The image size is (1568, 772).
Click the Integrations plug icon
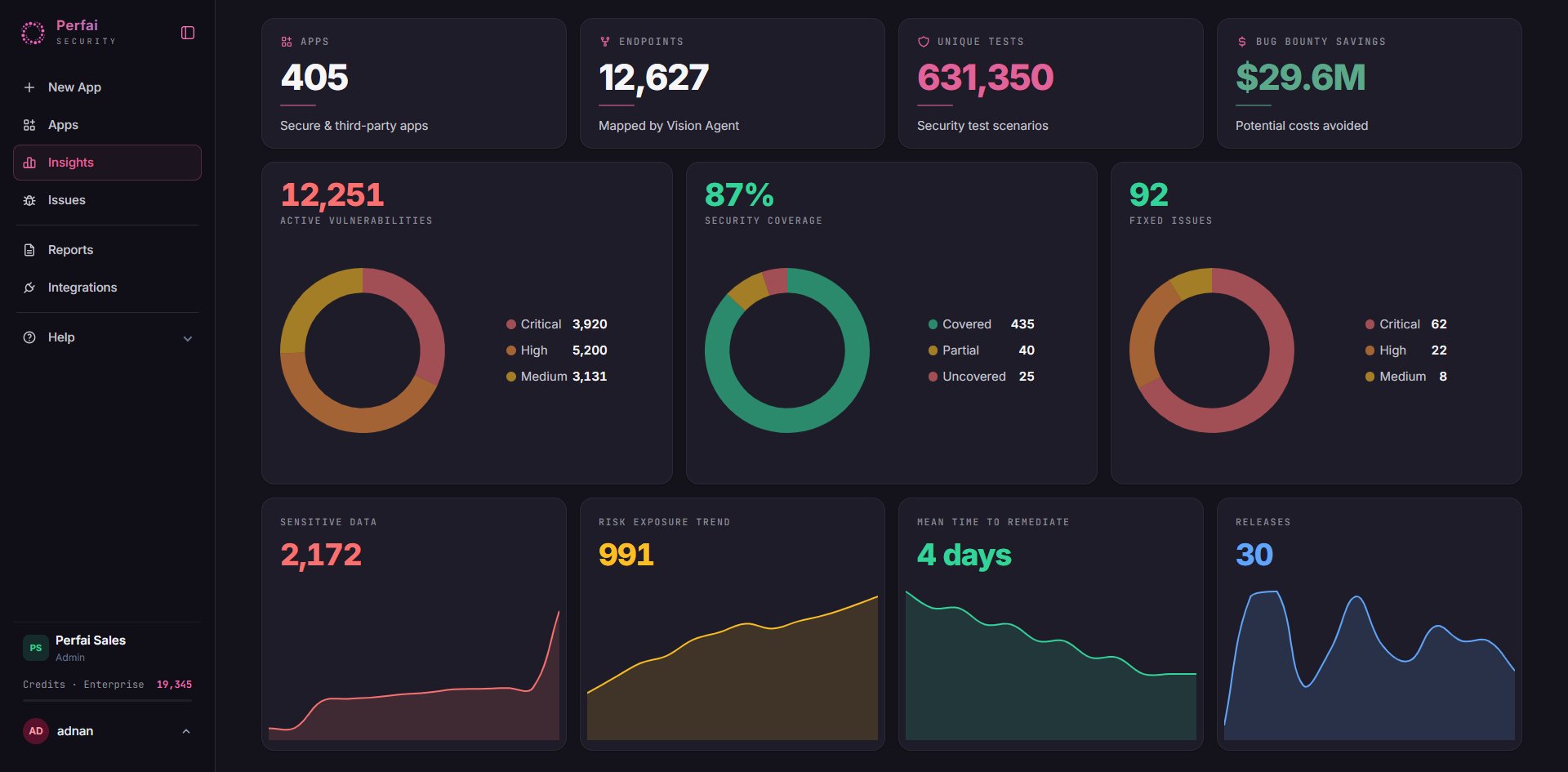[29, 288]
